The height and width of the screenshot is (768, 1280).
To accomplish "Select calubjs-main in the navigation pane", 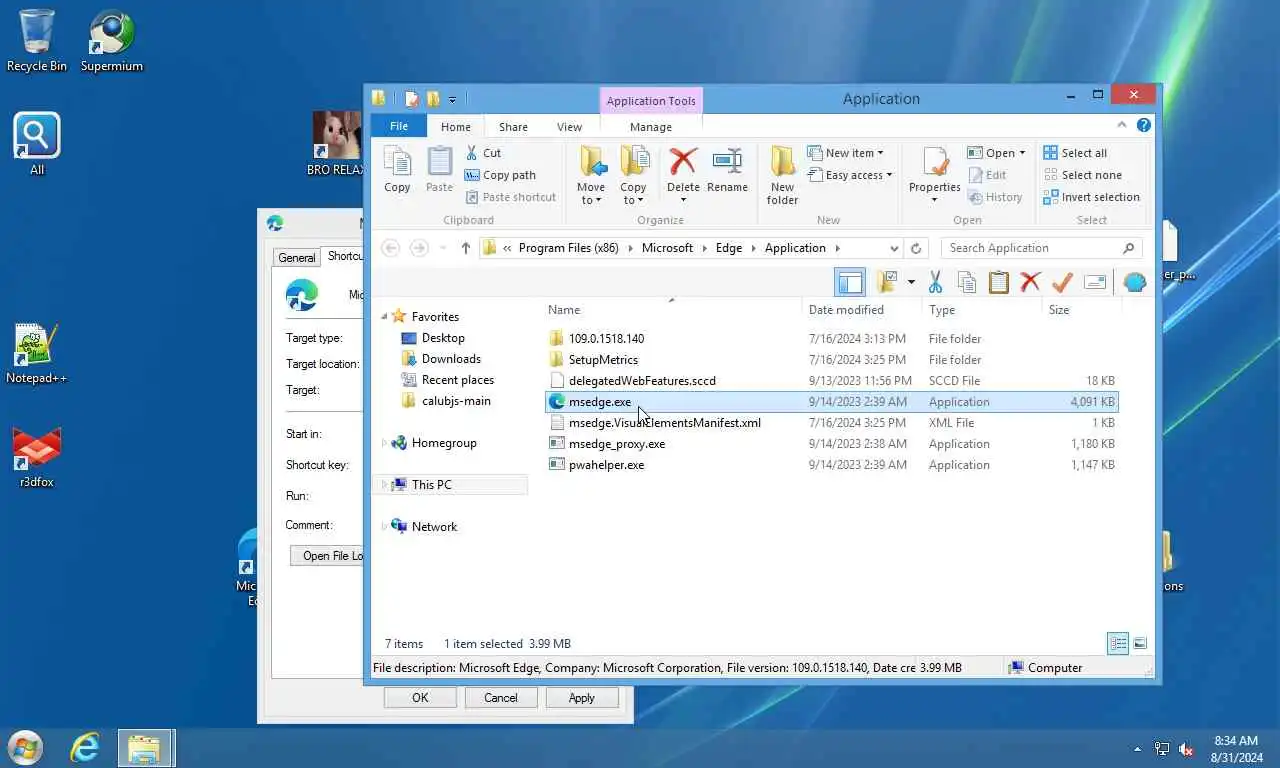I will pyautogui.click(x=456, y=401).
